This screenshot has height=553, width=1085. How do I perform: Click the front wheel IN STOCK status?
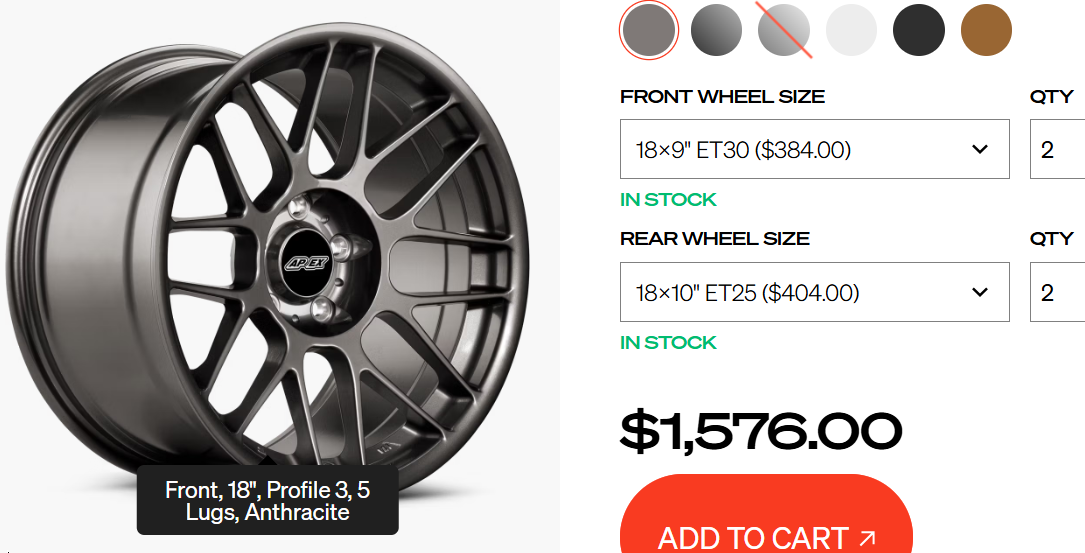[x=668, y=200]
